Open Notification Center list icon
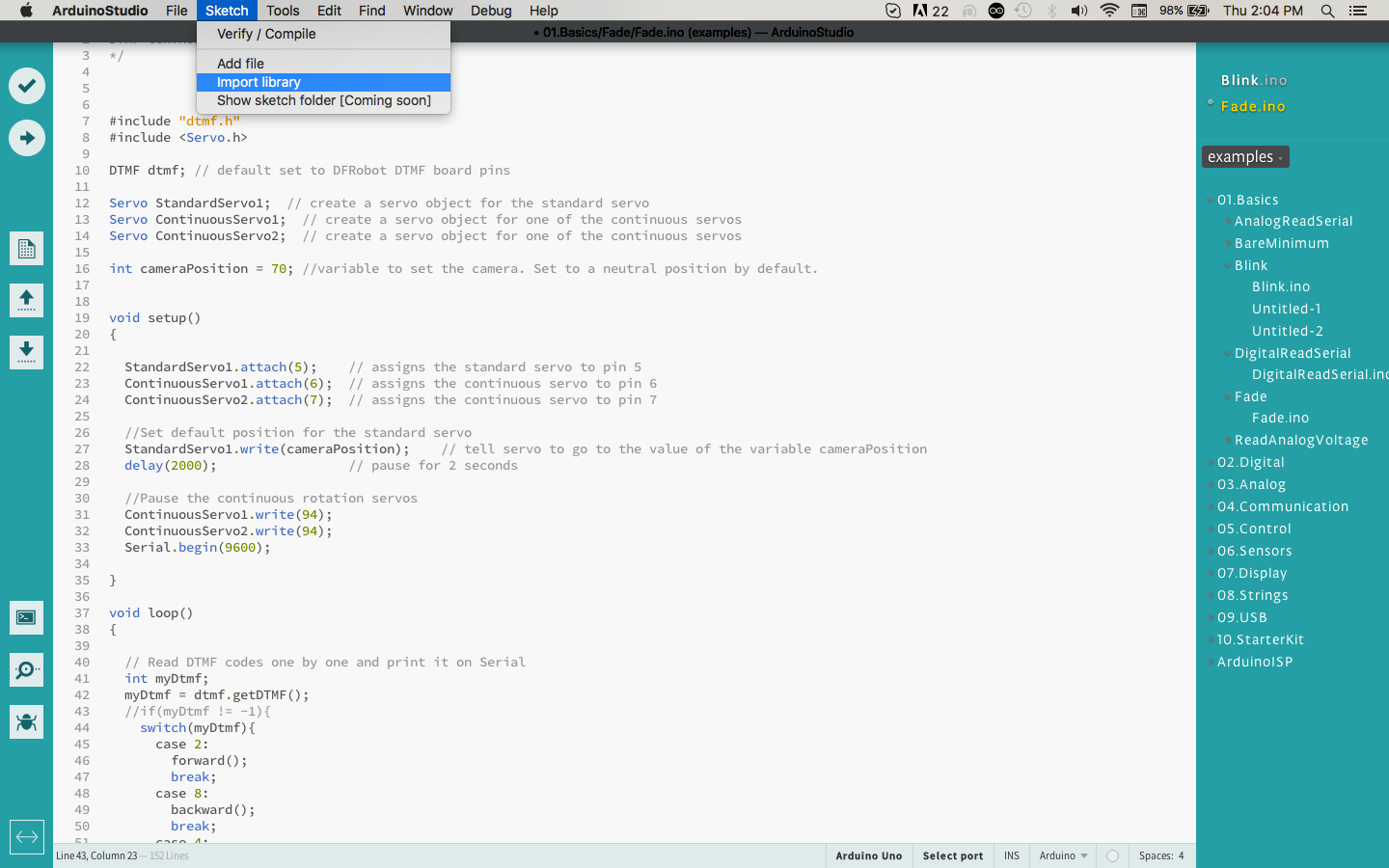1389x868 pixels. pyautogui.click(x=1358, y=11)
